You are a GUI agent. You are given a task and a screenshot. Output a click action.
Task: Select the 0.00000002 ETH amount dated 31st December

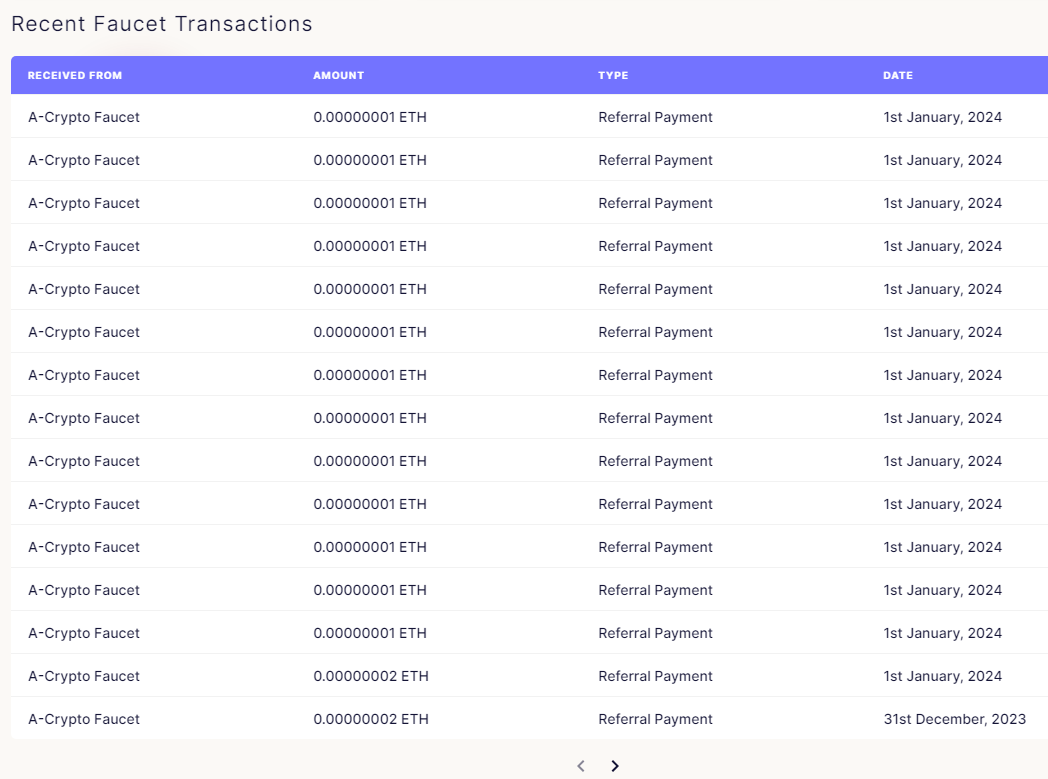370,719
